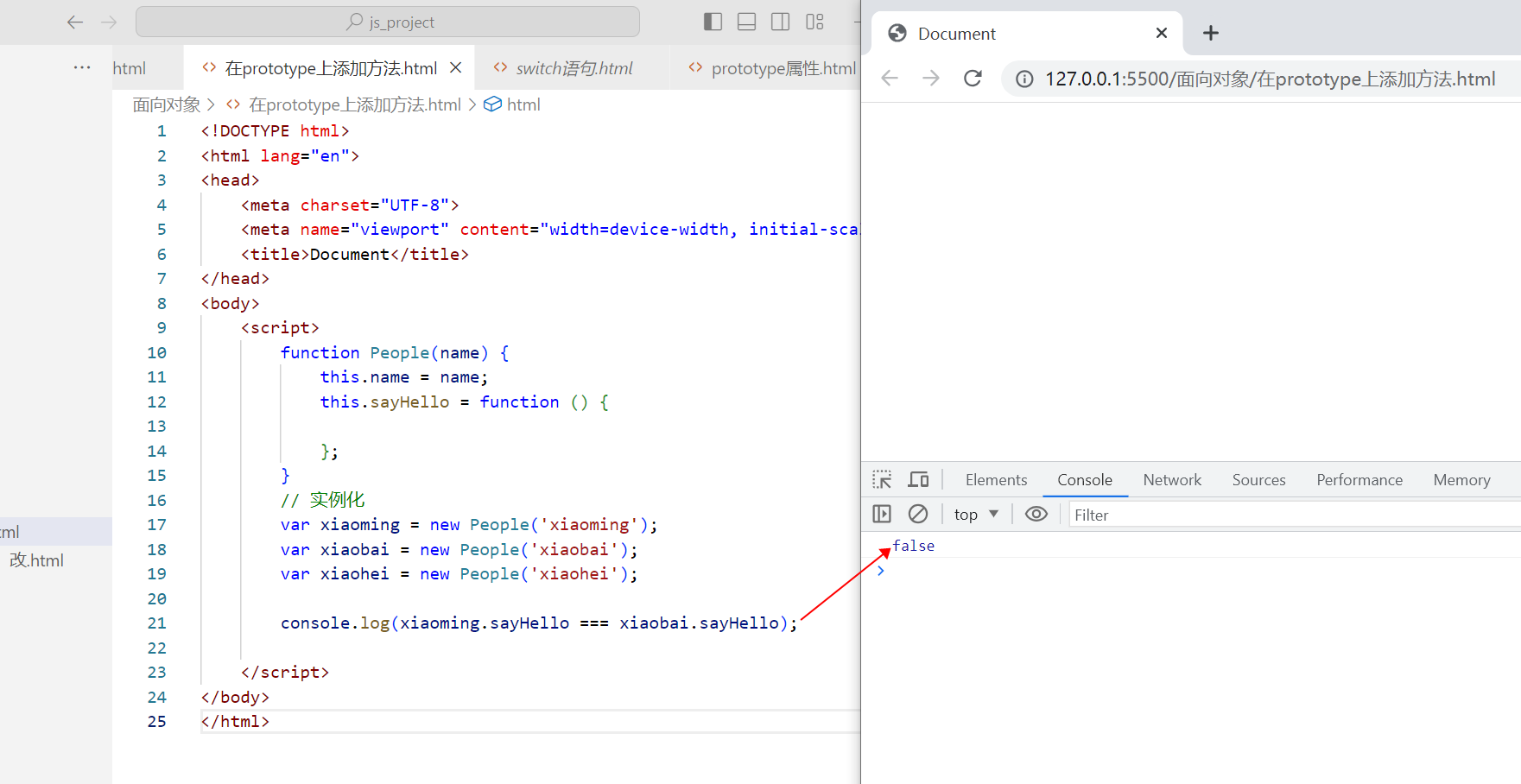Open the Elements DevTools tab
Viewport: 1521px width, 784px height.
[996, 480]
